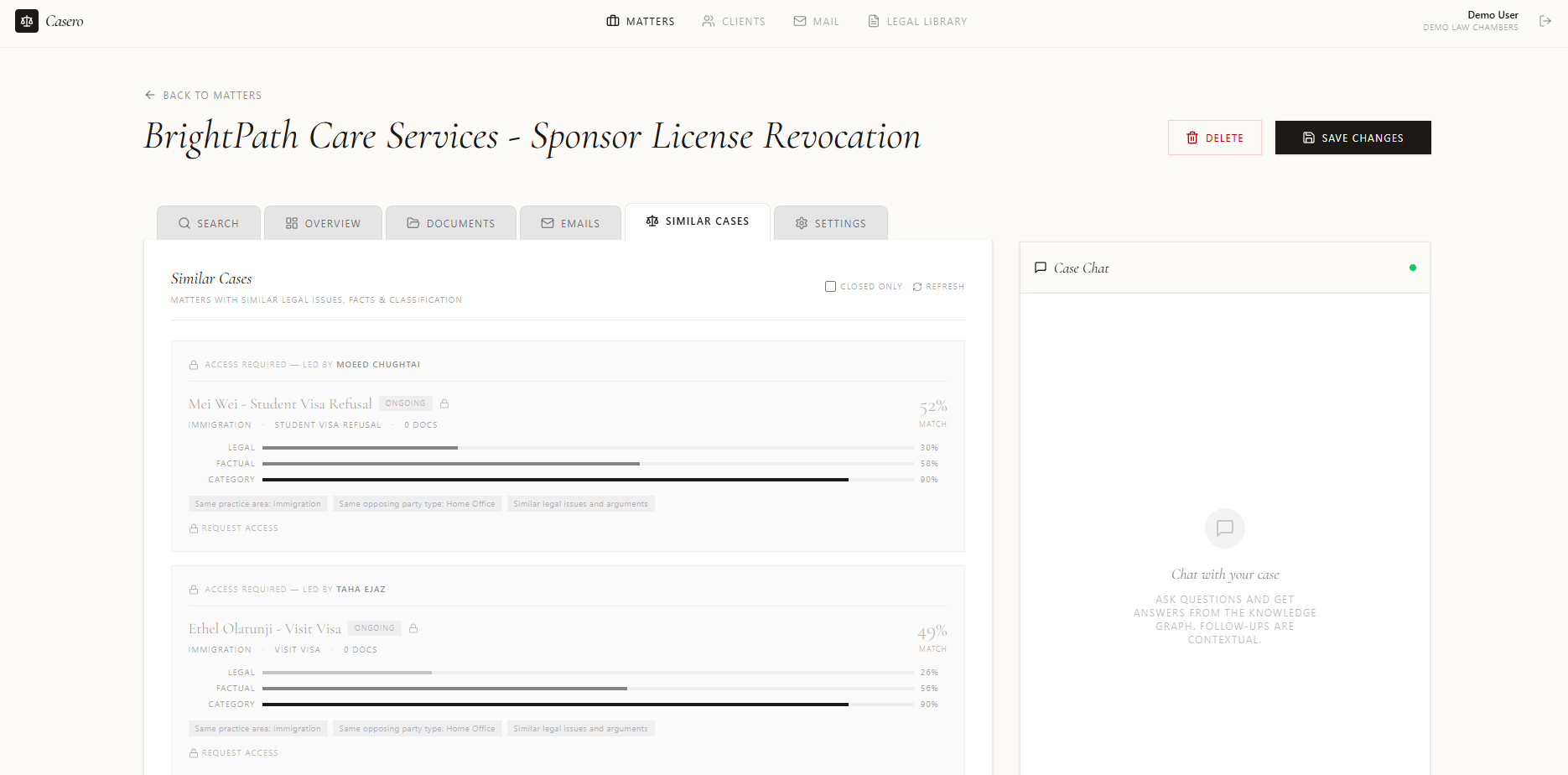Click the Settings tab gear icon
The width and height of the screenshot is (1568, 775).
coord(802,223)
